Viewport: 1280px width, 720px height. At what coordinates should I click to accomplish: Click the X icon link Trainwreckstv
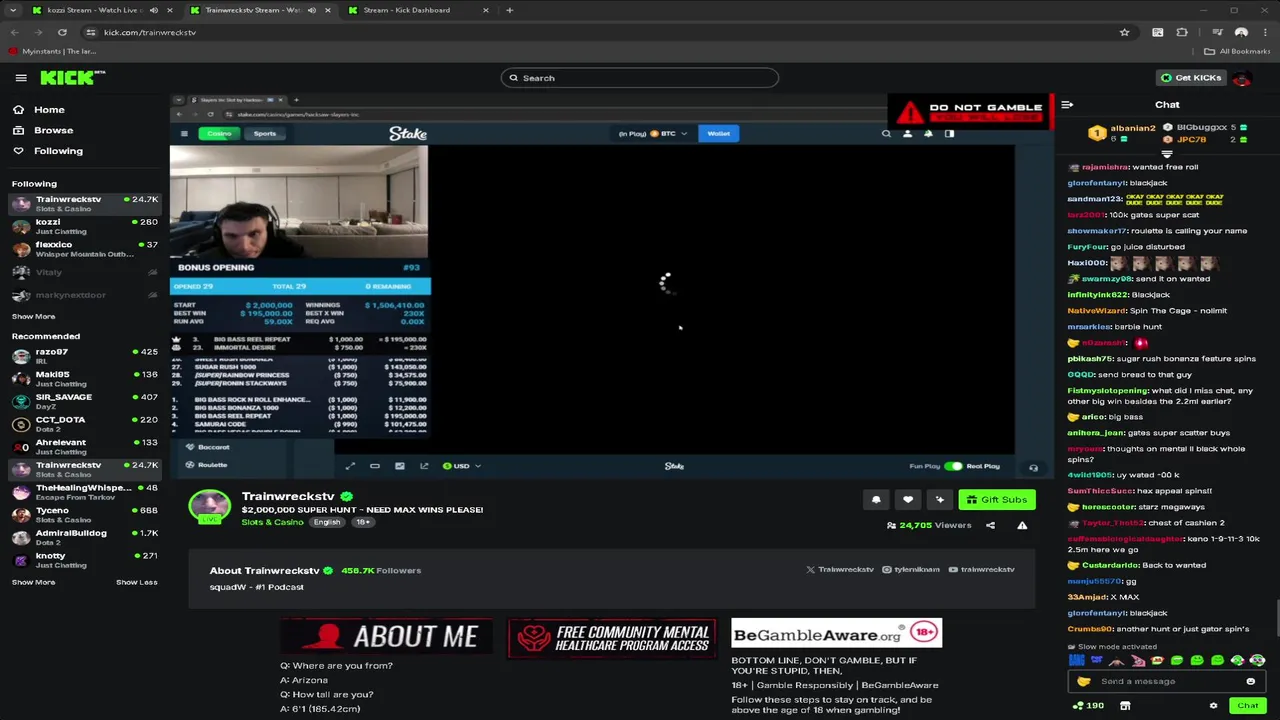(840, 569)
